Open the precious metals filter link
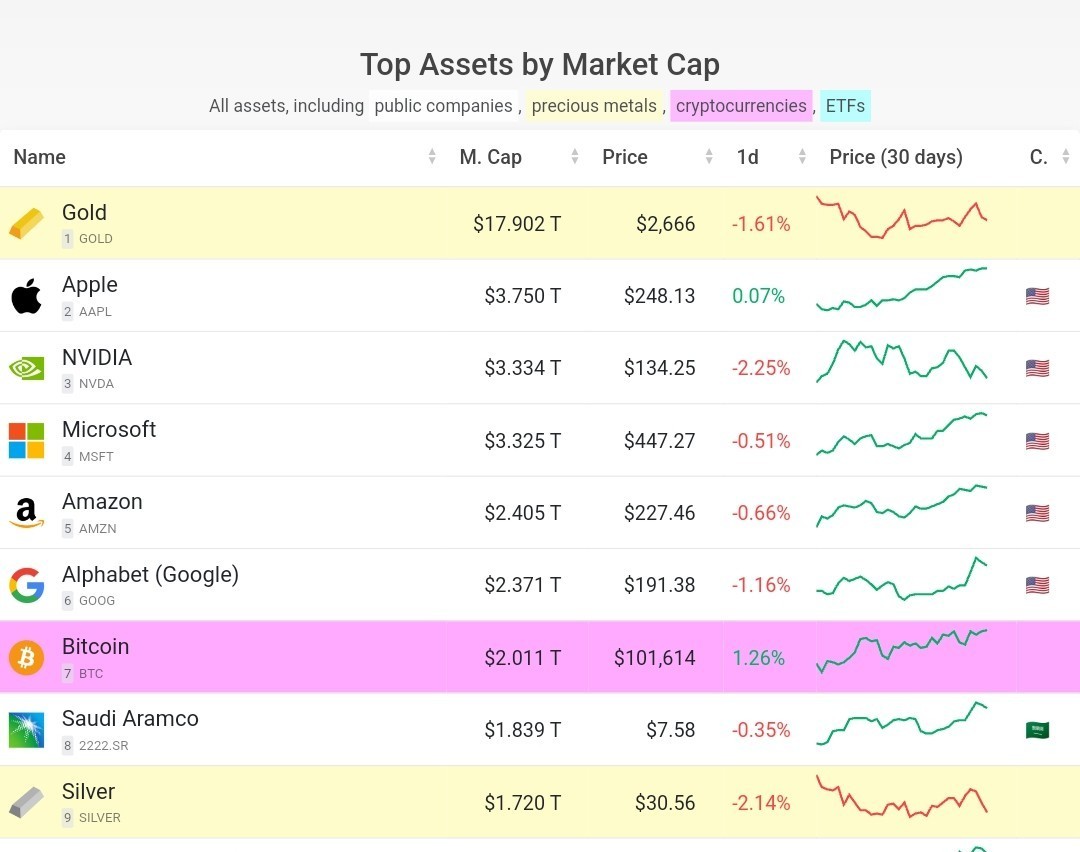1080x852 pixels. coord(594,106)
